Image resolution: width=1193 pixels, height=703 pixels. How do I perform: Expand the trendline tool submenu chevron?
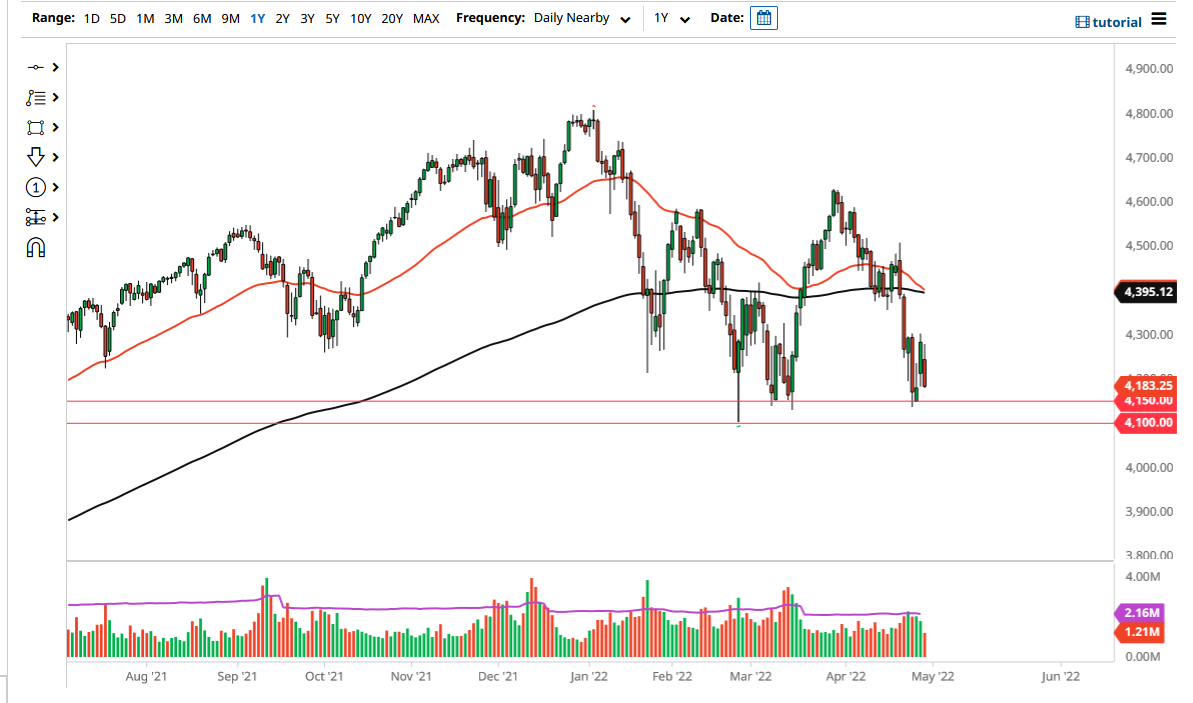(55, 67)
